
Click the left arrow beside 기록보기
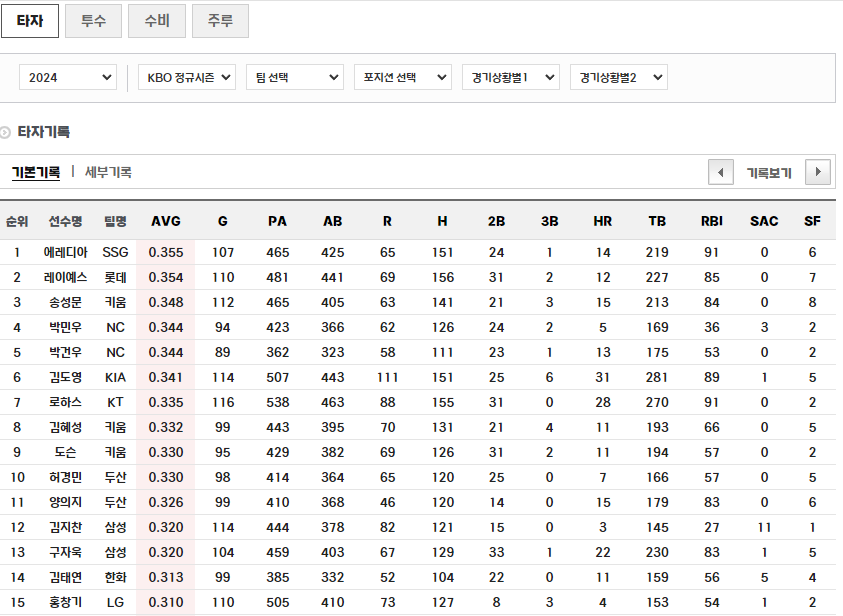[x=721, y=171]
